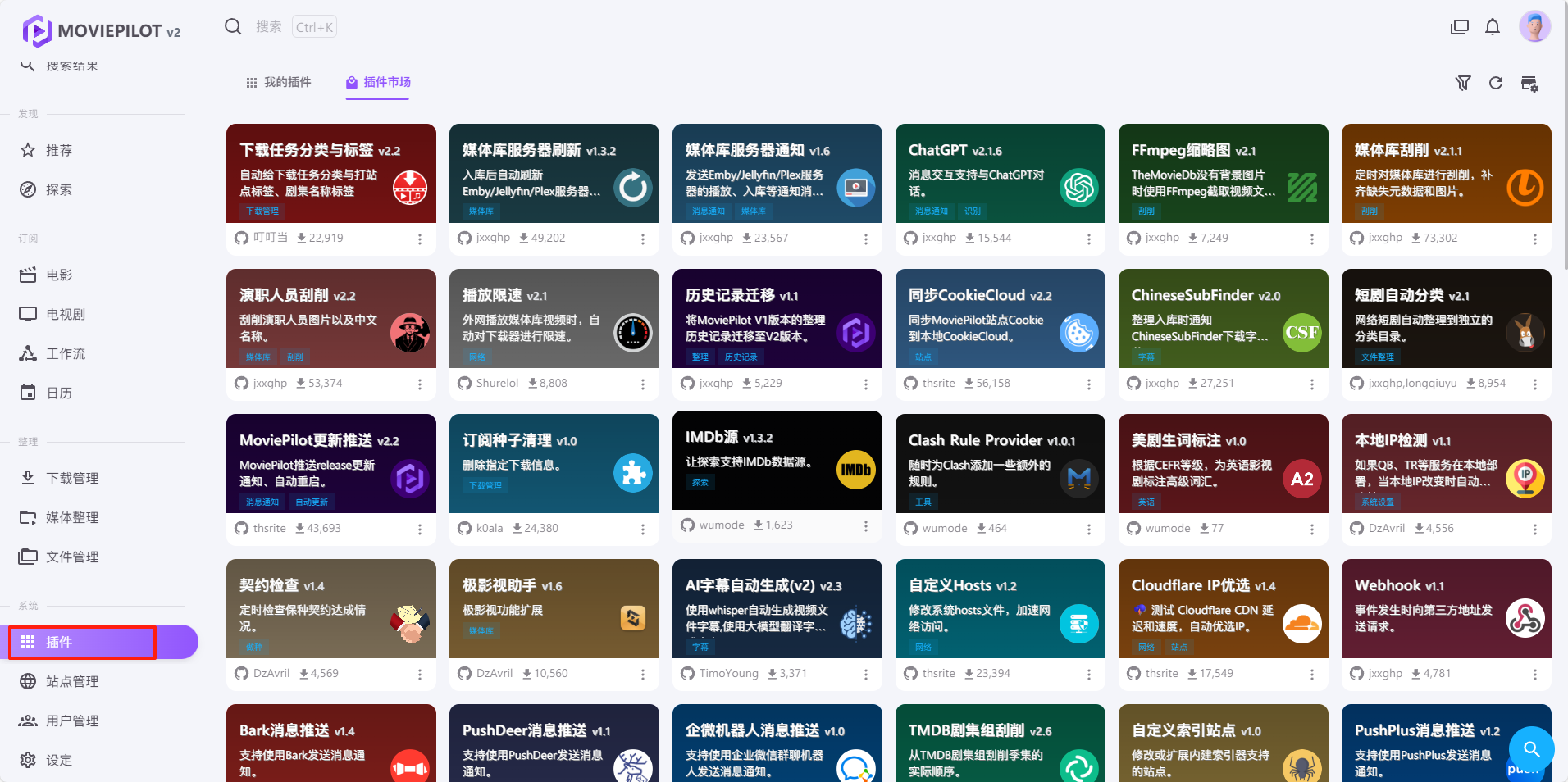Refresh the plugin market list
Screen dimensions: 1568x782
point(1496,83)
